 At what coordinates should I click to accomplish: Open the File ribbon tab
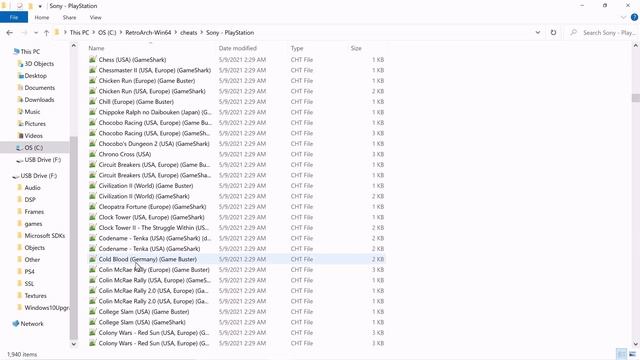[14, 18]
